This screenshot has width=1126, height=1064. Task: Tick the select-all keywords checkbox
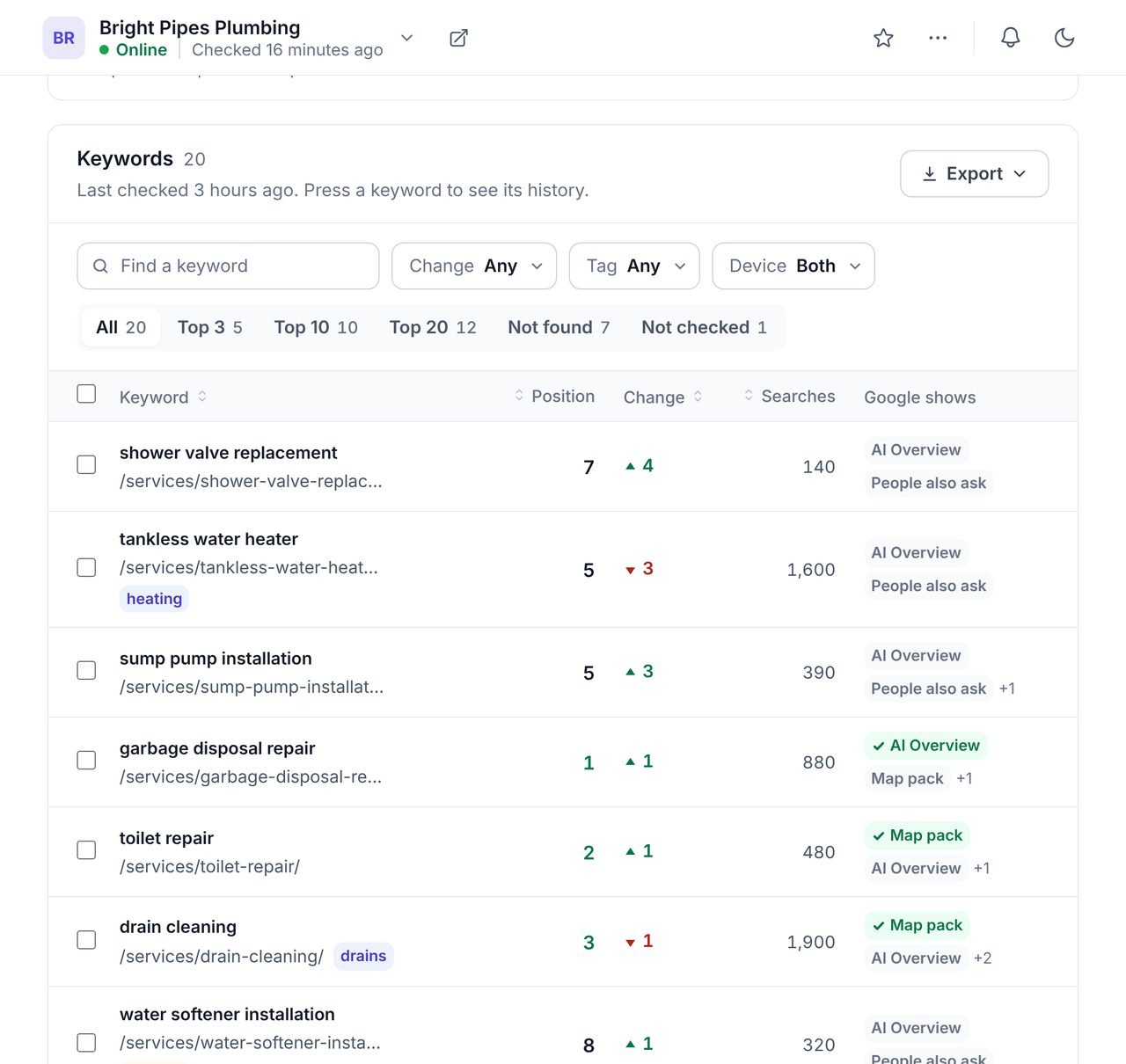[x=86, y=394]
